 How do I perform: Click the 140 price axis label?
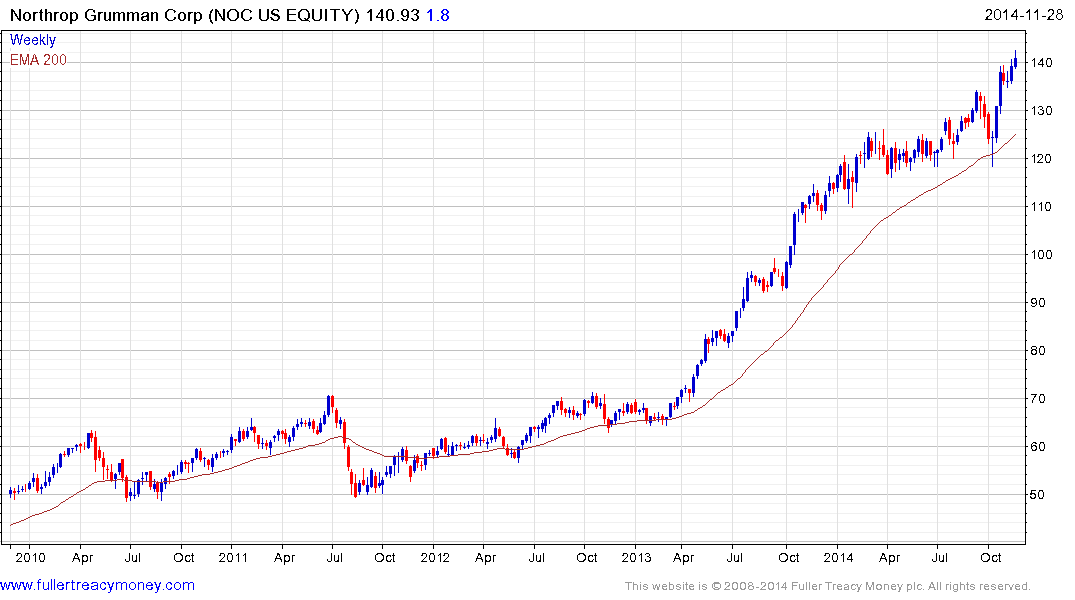(x=1041, y=62)
